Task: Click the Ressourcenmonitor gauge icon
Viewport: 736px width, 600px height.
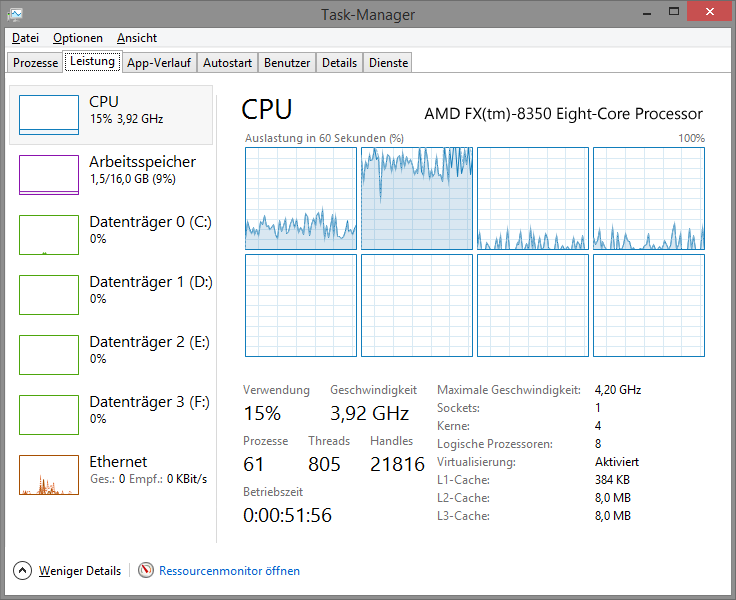Action: [146, 570]
